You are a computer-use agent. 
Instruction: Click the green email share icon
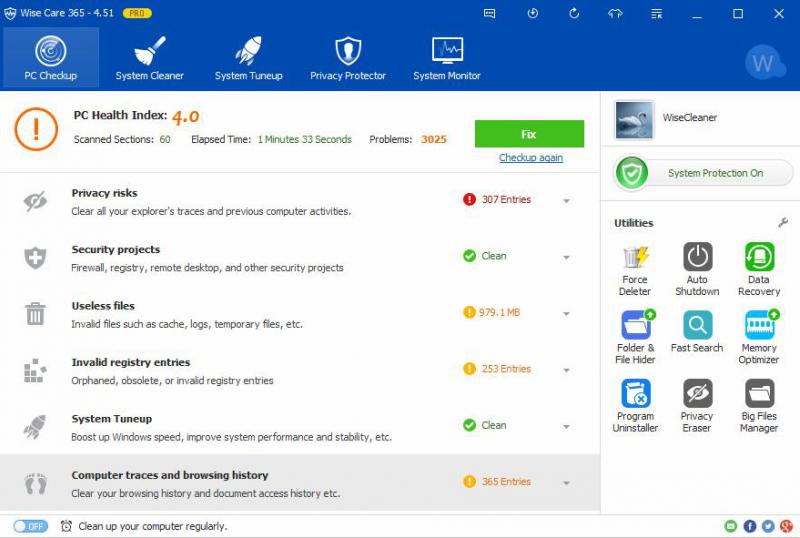coord(731,526)
